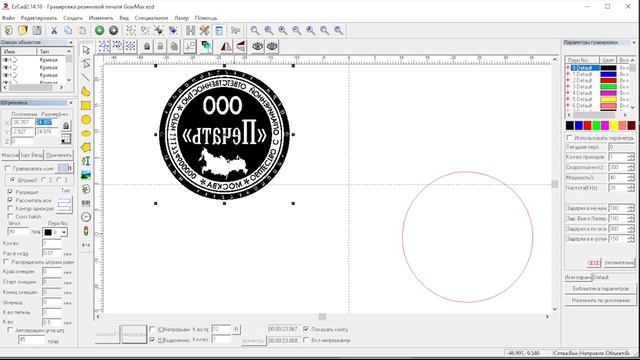640x360 pixels.
Task: Open the 'Редактировать' menu
Action: click(39, 18)
